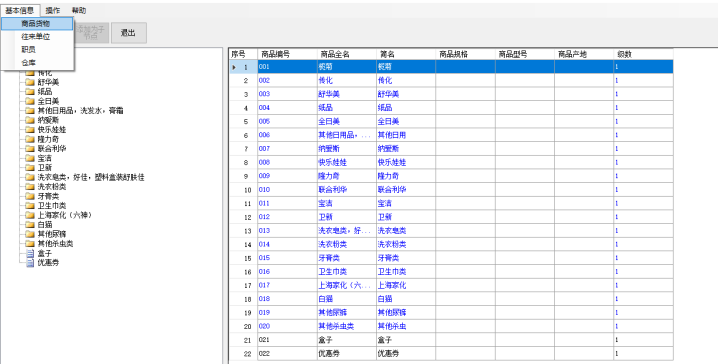Click the document icon beside 盒子

[30, 253]
